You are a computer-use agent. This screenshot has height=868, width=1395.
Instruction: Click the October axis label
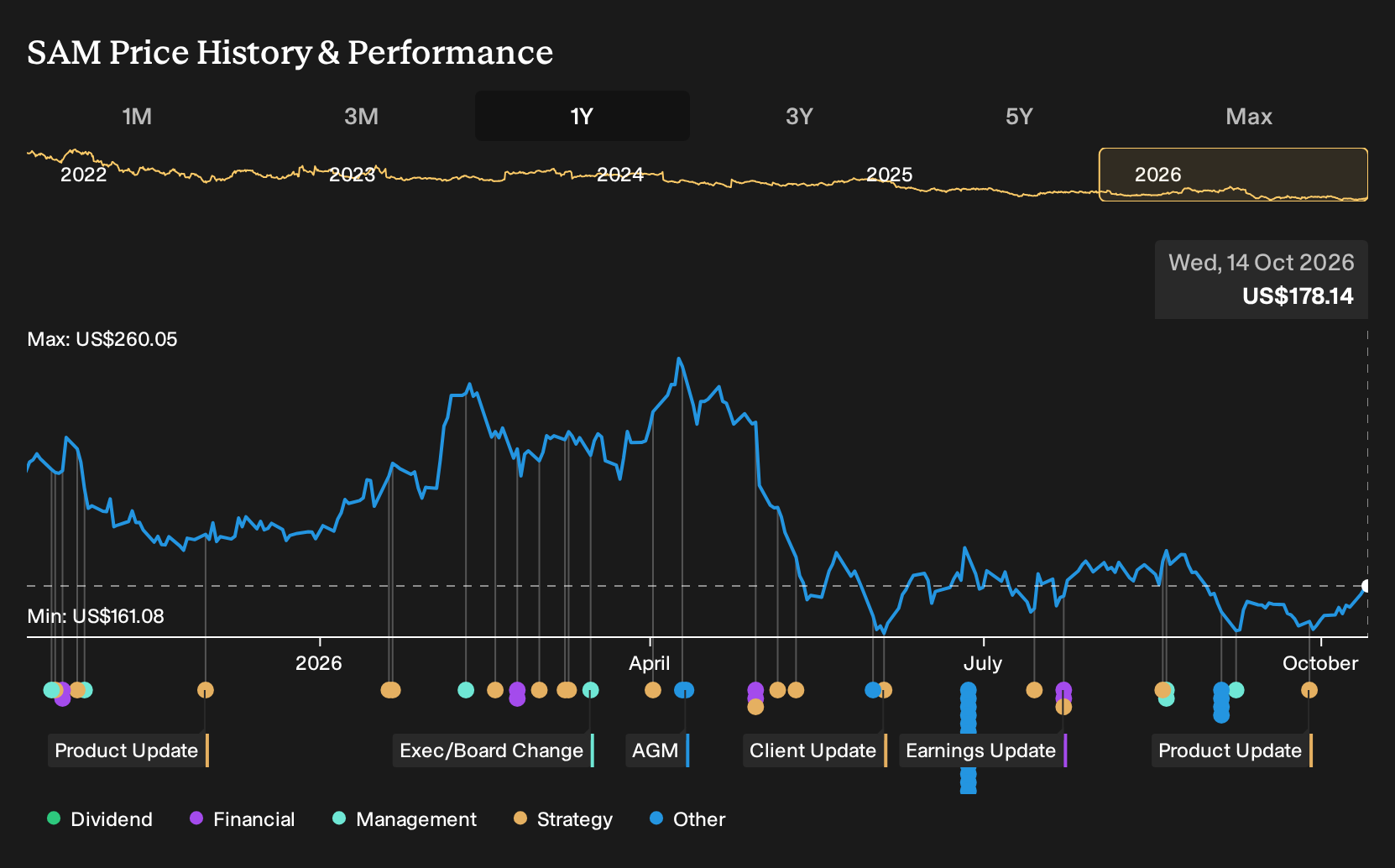pyautogui.click(x=1320, y=663)
